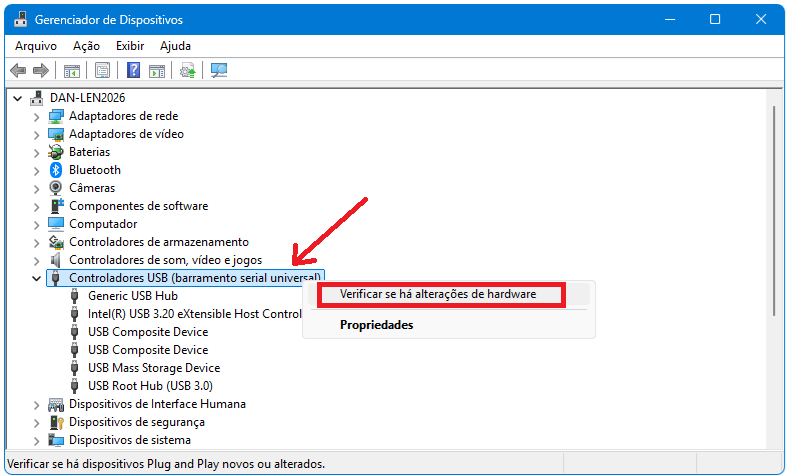Select Intel(R) USB 3.20 eXtensible Host Controller
The height and width of the screenshot is (475, 786).
pyautogui.click(x=195, y=314)
